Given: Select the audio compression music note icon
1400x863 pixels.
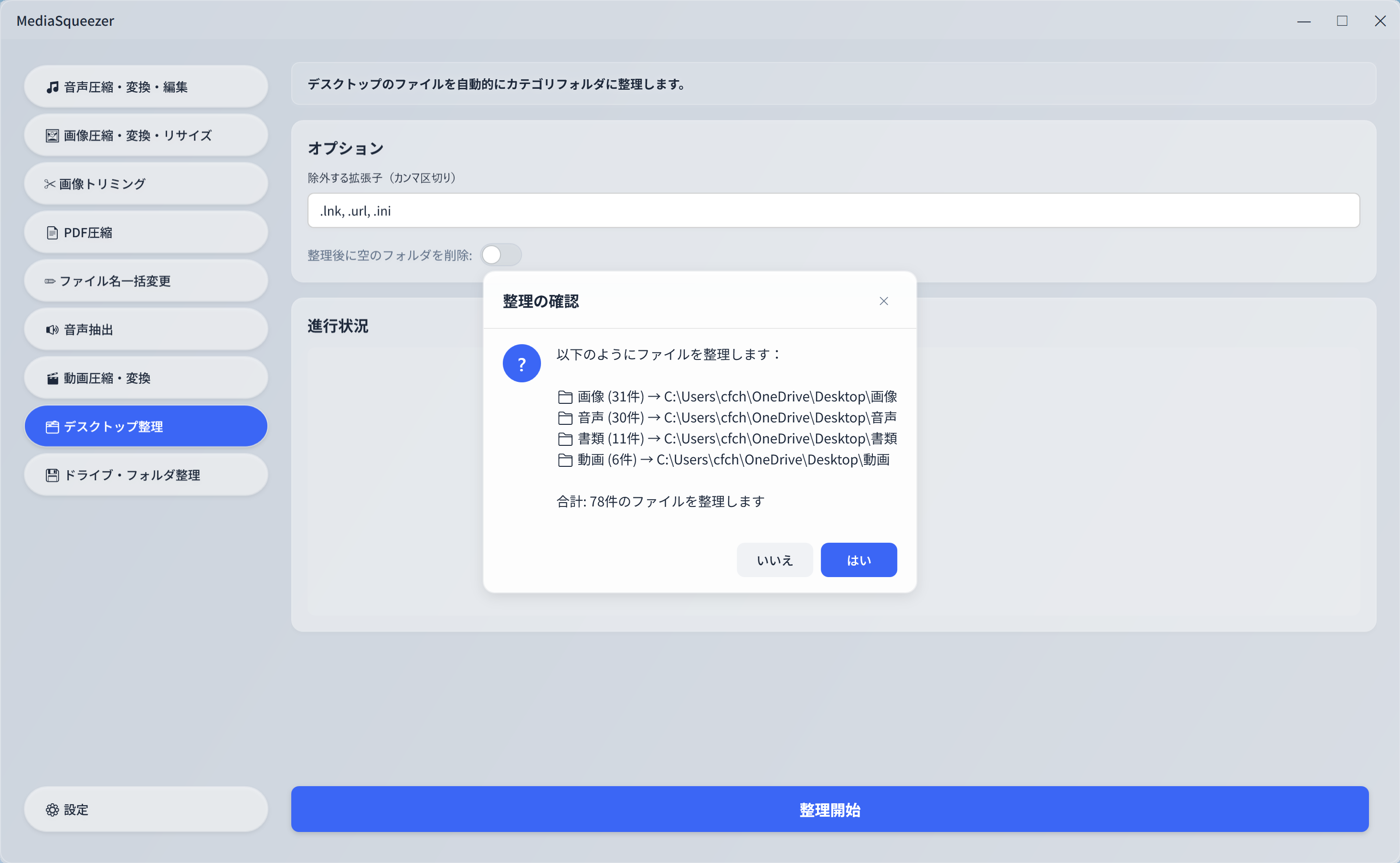Looking at the screenshot, I should pyautogui.click(x=52, y=86).
